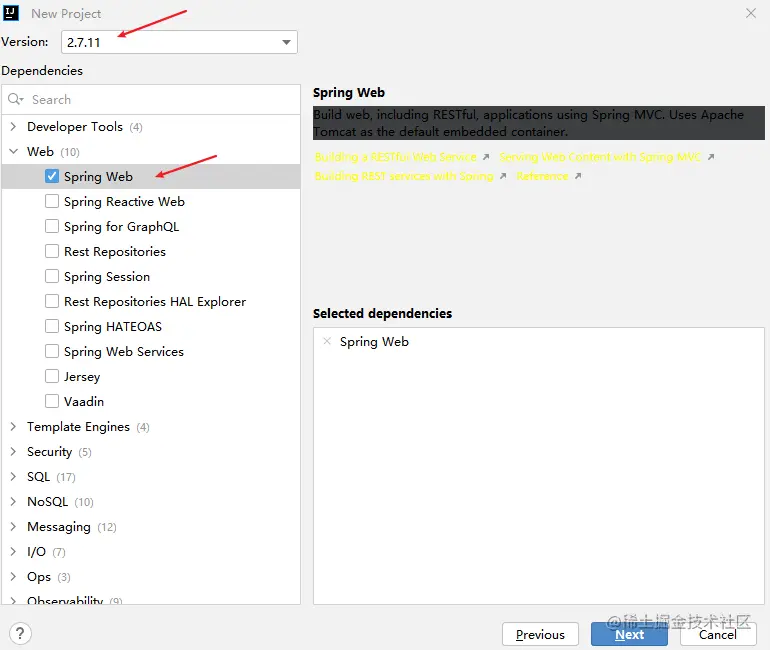Close the New Project dialog
This screenshot has height=650, width=770.
[751, 13]
